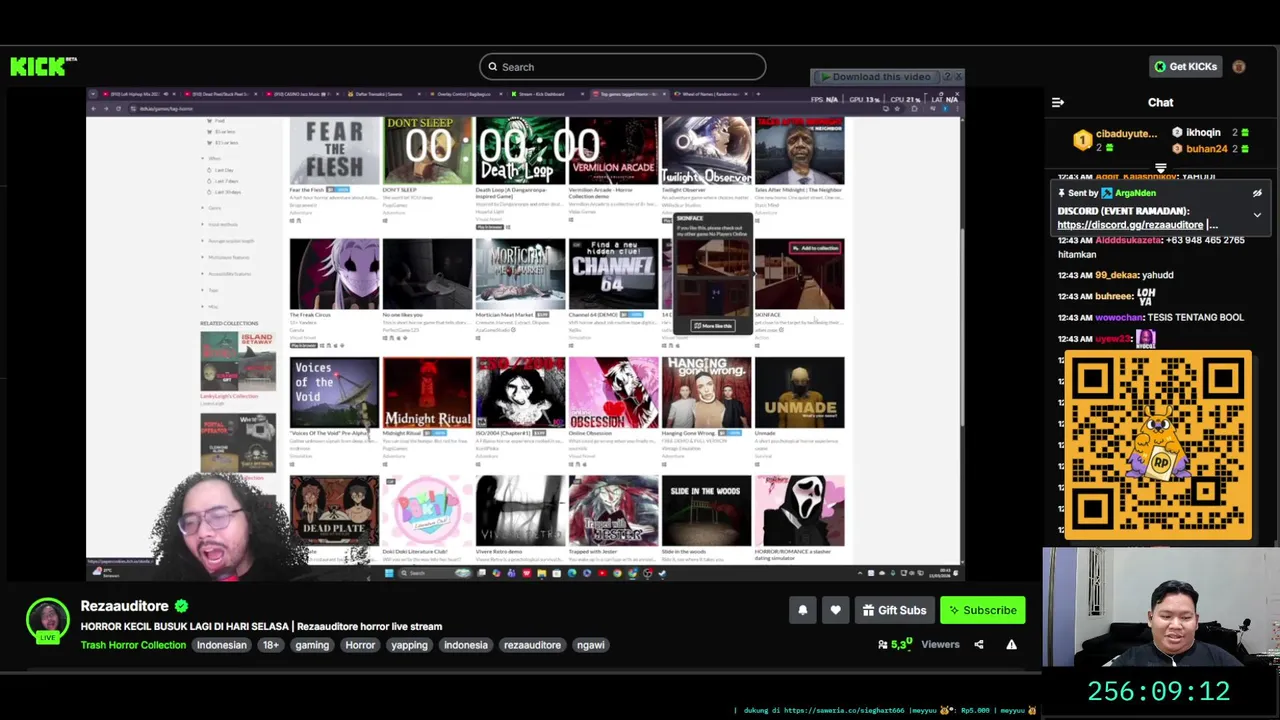
Task: Collapse the chat panel icon
Action: pyautogui.click(x=1058, y=102)
